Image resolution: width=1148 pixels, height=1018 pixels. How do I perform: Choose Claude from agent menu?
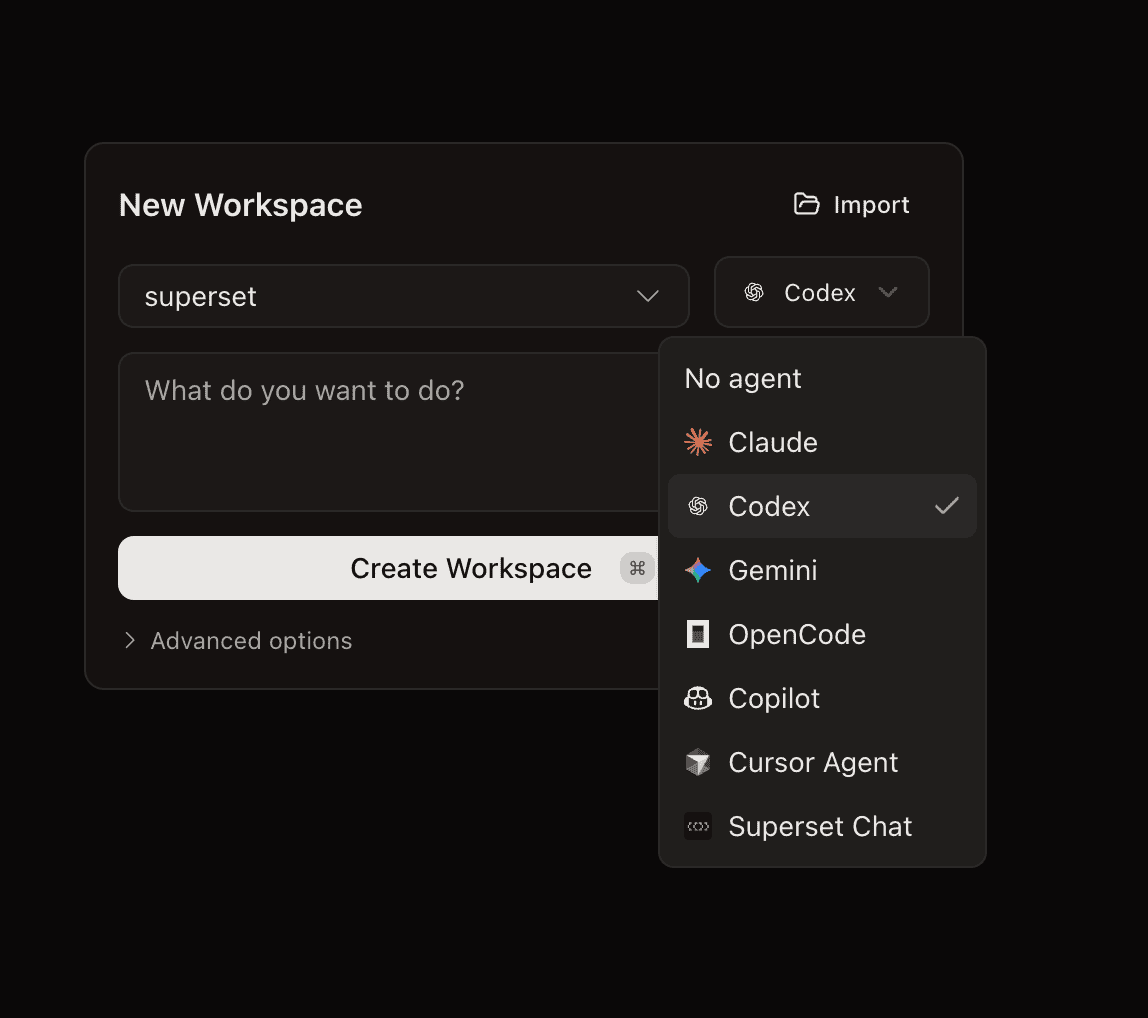tap(773, 442)
